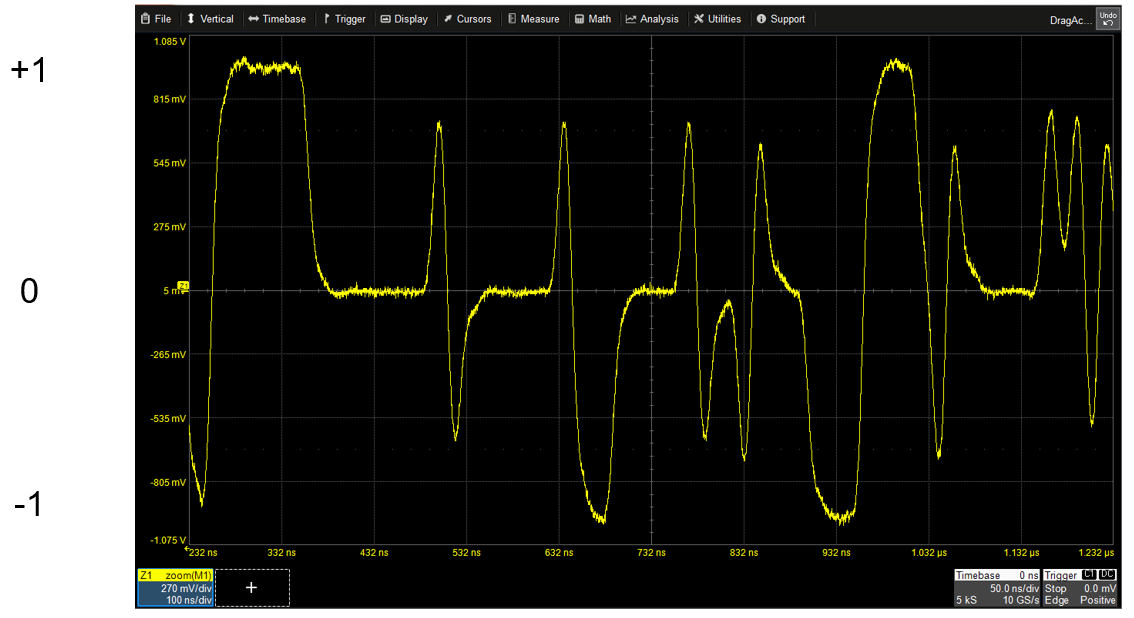Open the Trigger descriptor box
This screenshot has width=1134, height=618.
tap(1080, 588)
